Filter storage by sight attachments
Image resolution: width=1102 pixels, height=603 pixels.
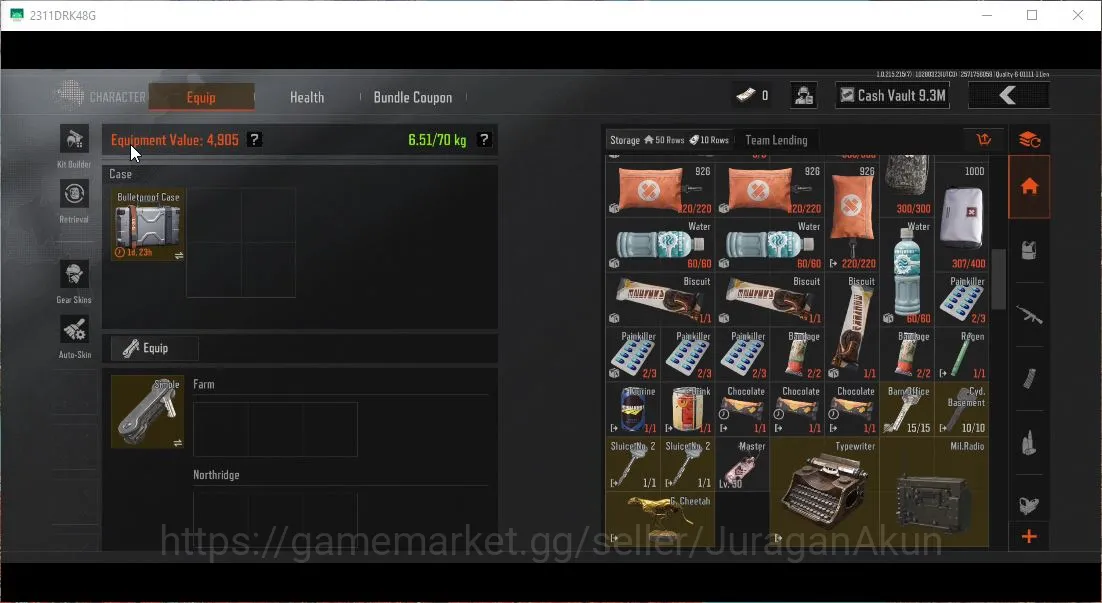(x=1030, y=504)
